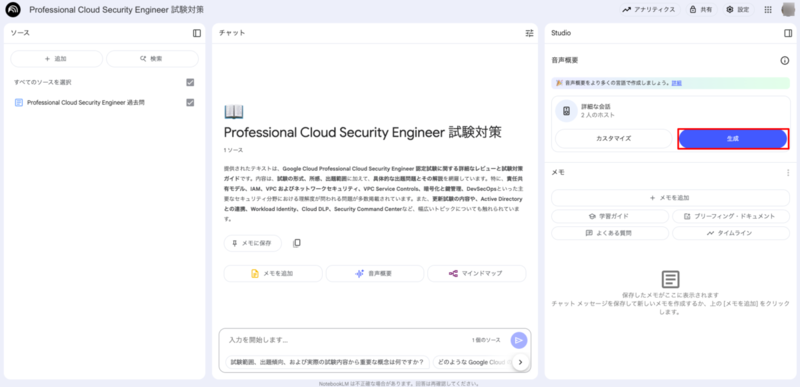The height and width of the screenshot is (387, 800).
Task: Open chat configuration sliders icon
Action: pos(529,33)
